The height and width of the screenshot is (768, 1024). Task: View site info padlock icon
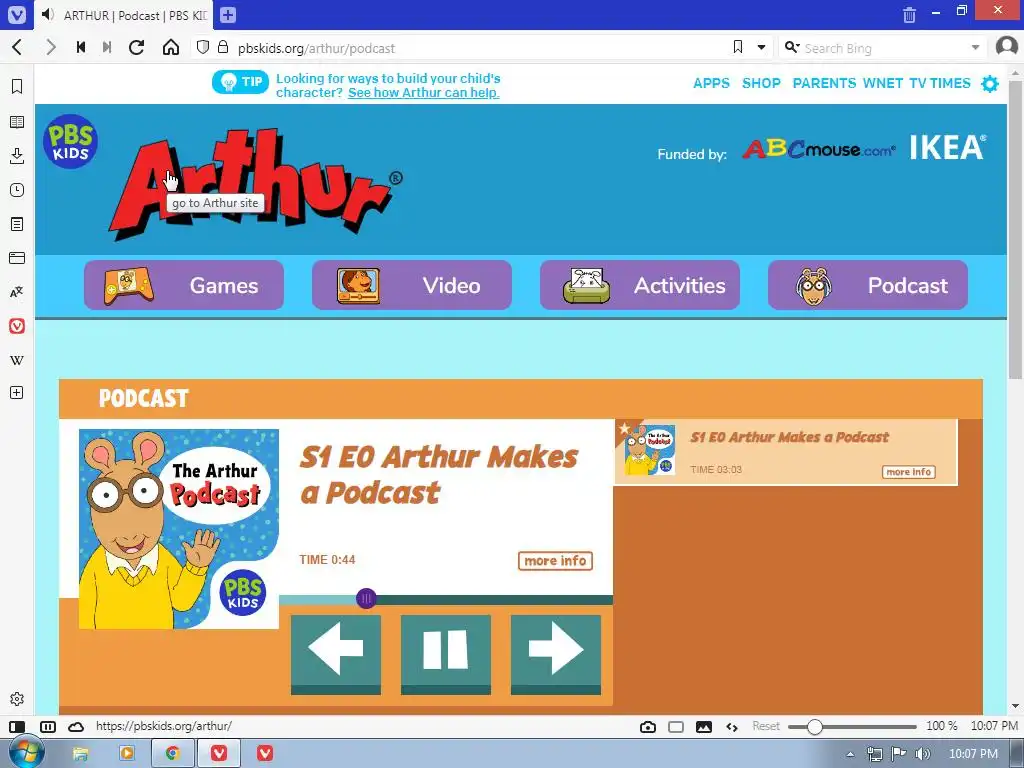(x=223, y=47)
